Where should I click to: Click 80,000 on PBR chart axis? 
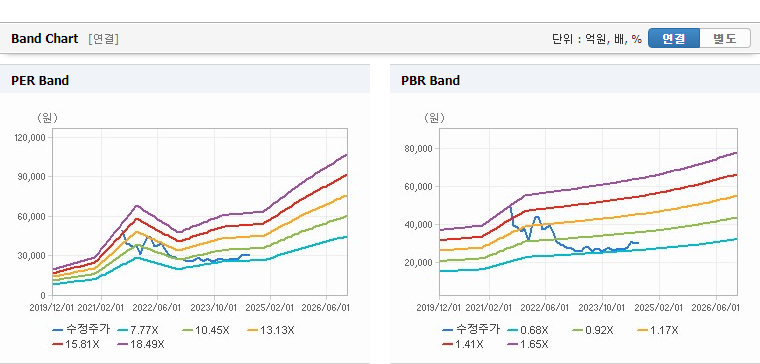pos(419,149)
